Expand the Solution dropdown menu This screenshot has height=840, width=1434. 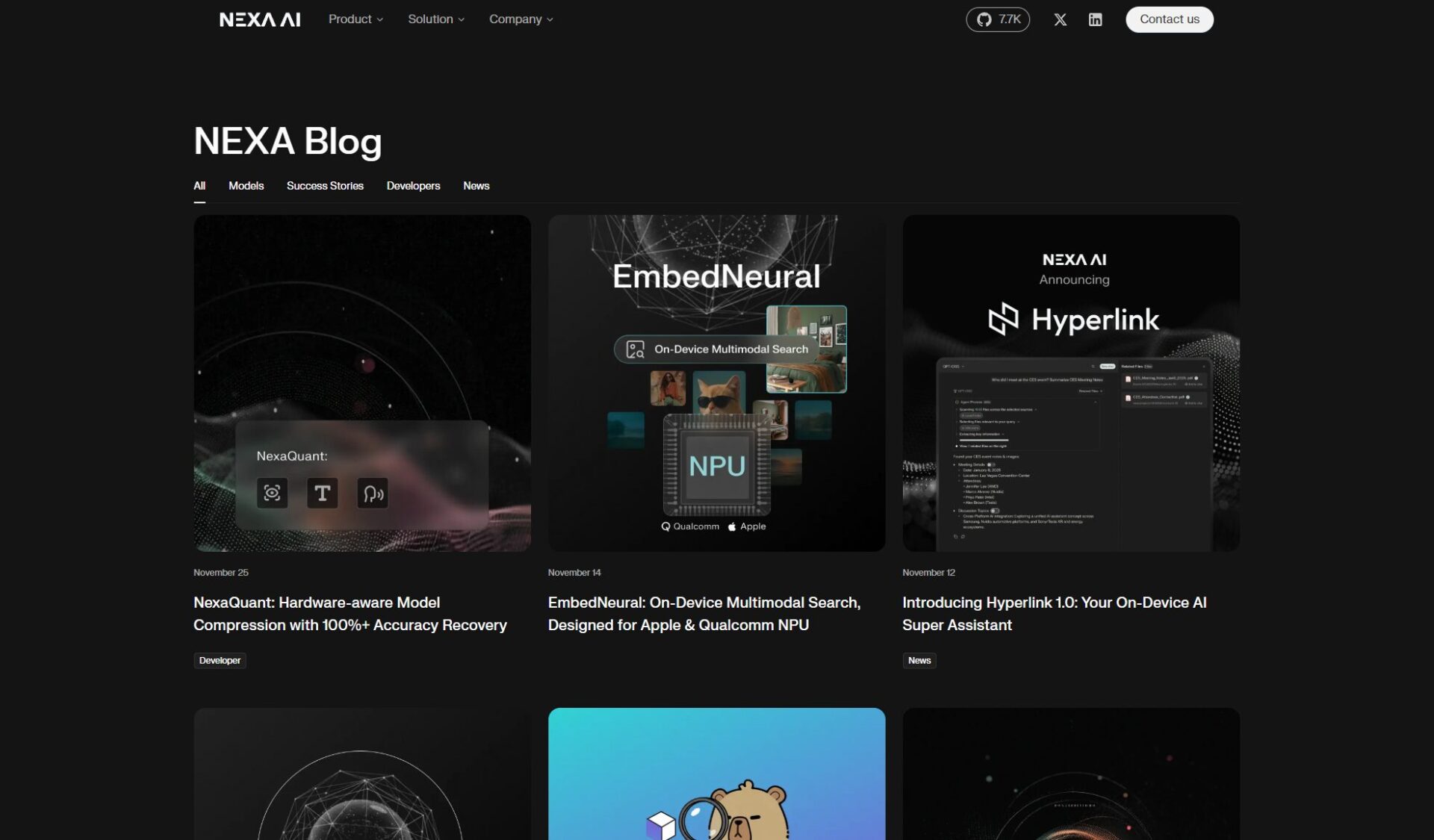[x=435, y=19]
